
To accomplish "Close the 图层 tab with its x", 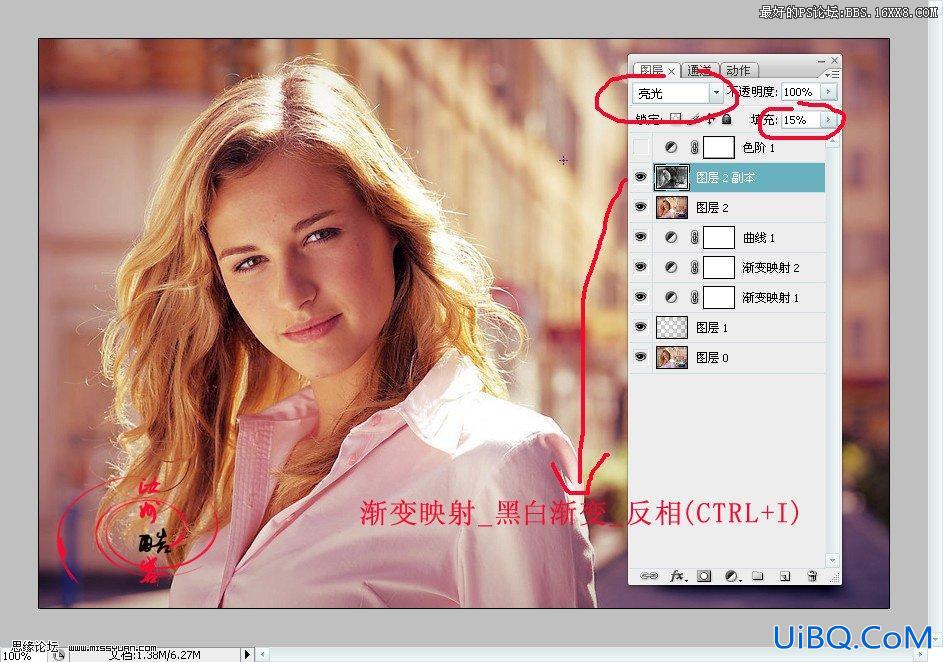I will tap(672, 71).
